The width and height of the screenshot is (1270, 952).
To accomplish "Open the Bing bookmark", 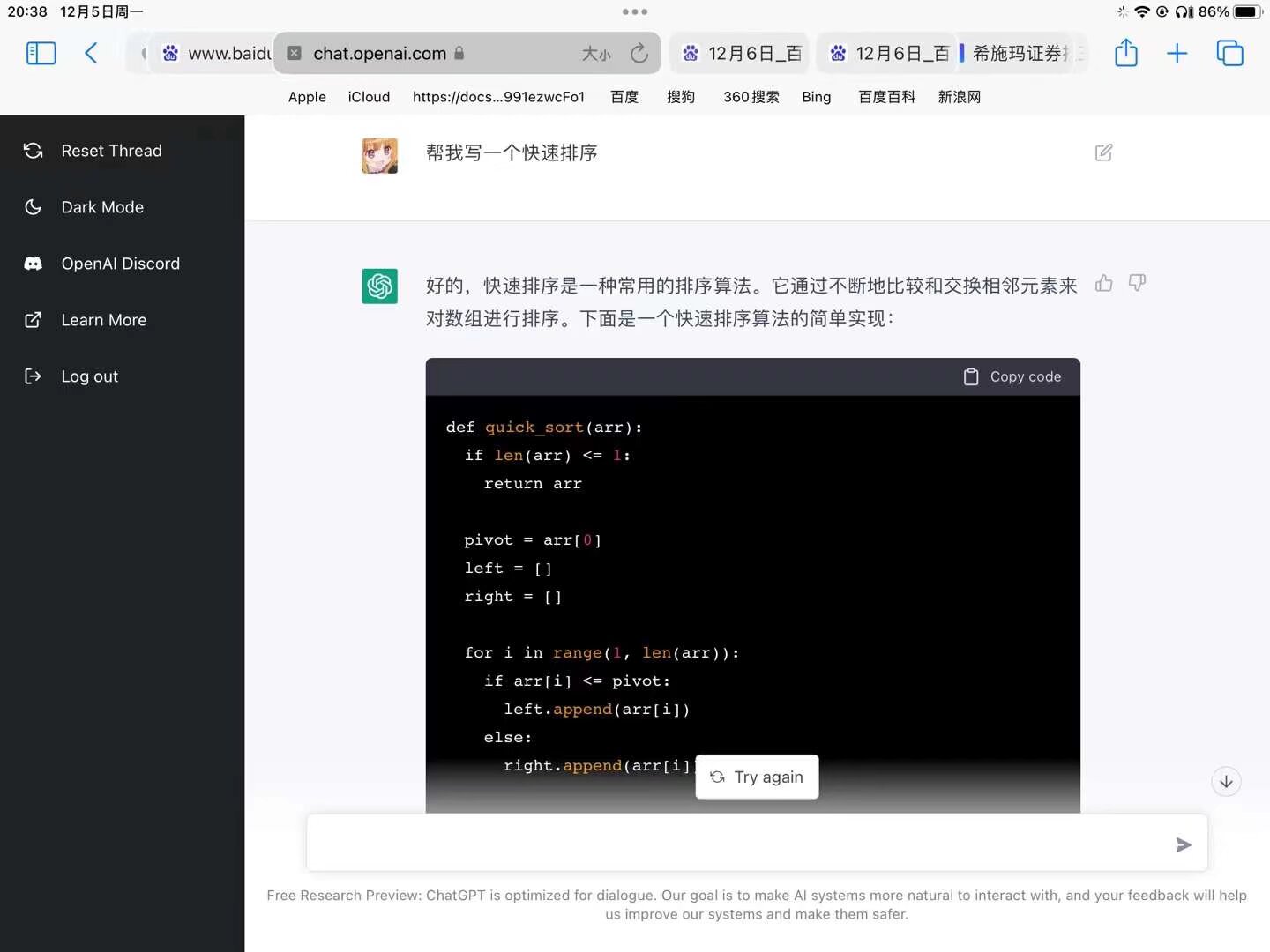I will (x=816, y=97).
